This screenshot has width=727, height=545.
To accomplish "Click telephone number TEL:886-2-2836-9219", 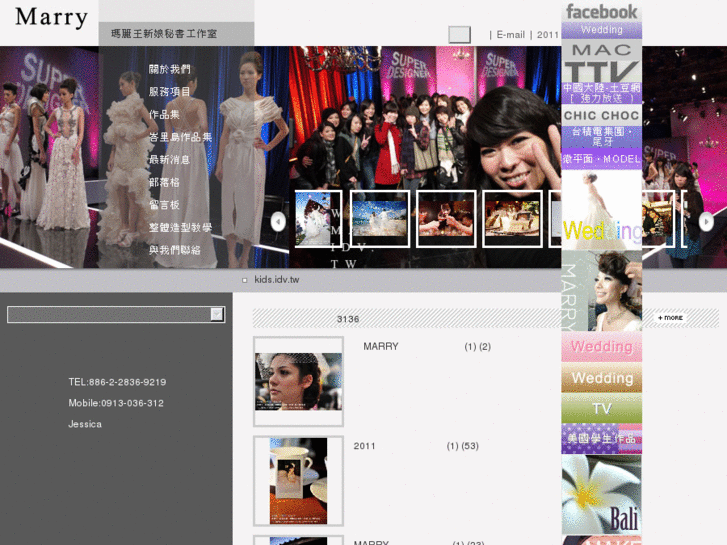I will pyautogui.click(x=117, y=382).
